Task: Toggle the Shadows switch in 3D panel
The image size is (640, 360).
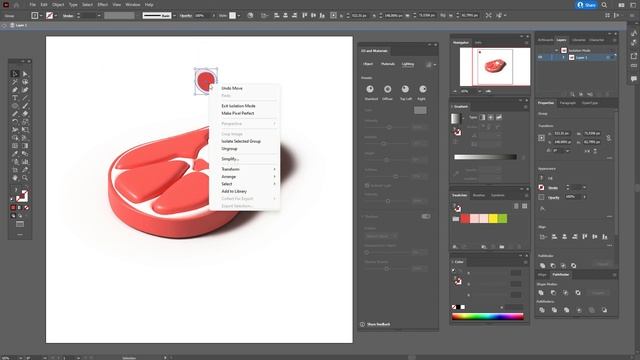Action: (426, 216)
